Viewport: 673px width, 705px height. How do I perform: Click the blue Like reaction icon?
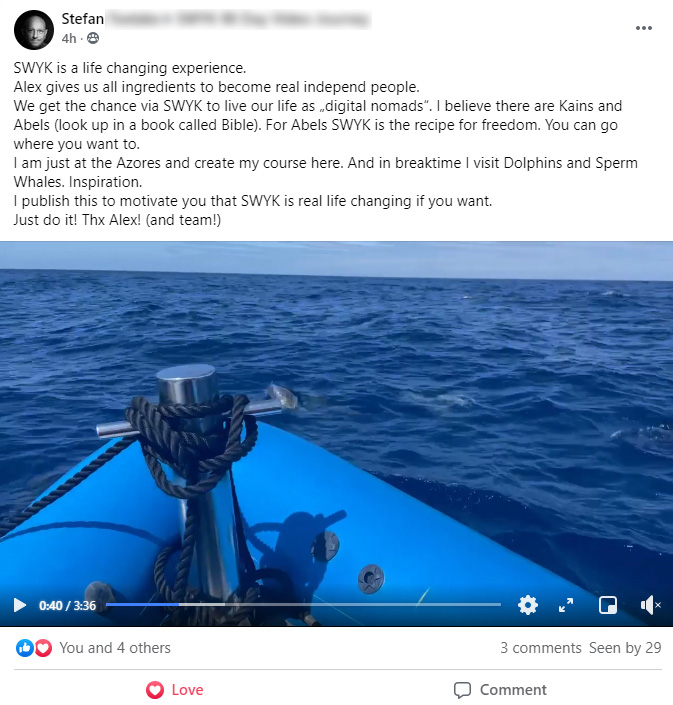(25, 648)
